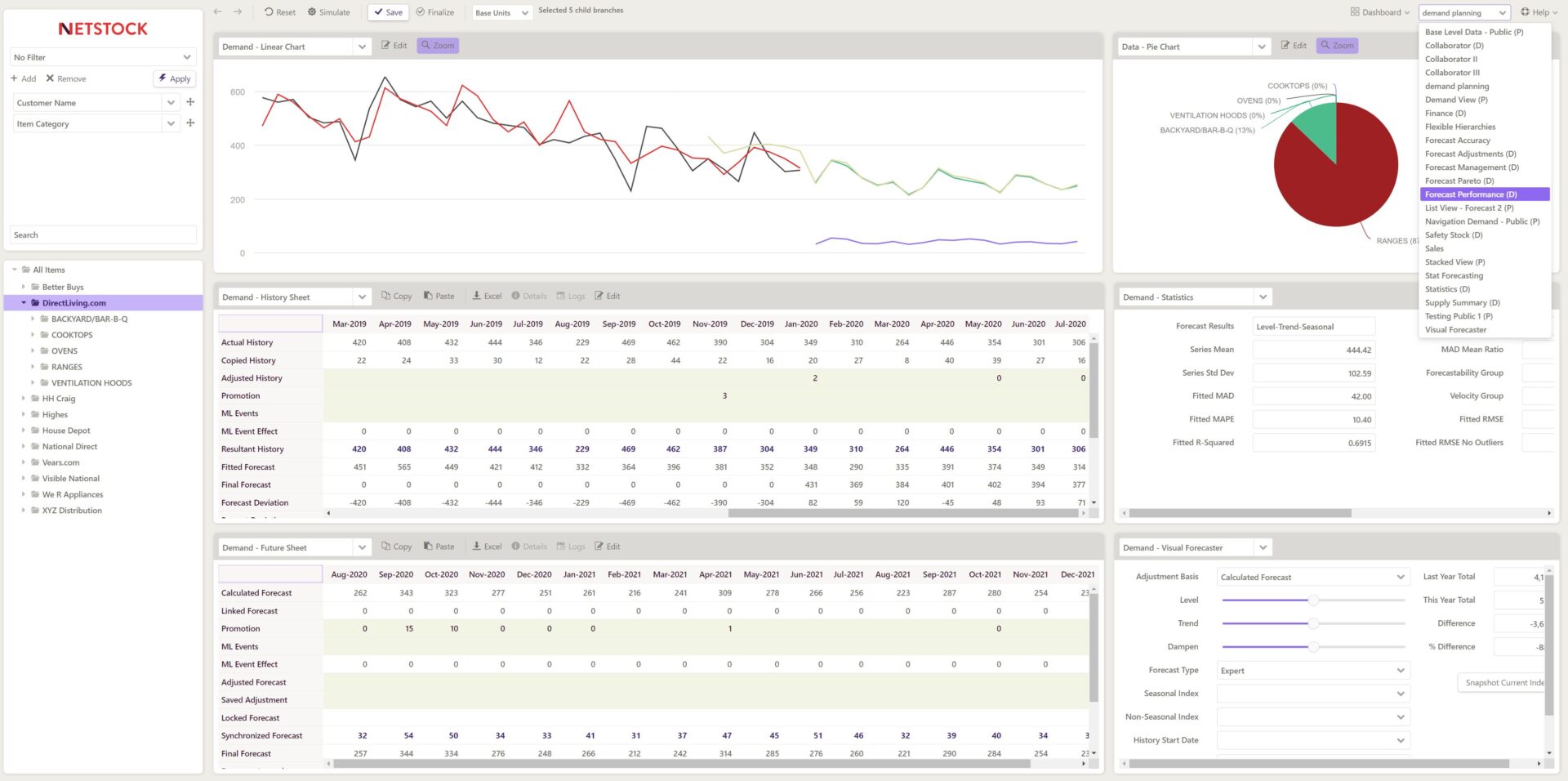Select Forecast Performance (D) from list
The height and width of the screenshot is (781, 1568).
(1485, 194)
